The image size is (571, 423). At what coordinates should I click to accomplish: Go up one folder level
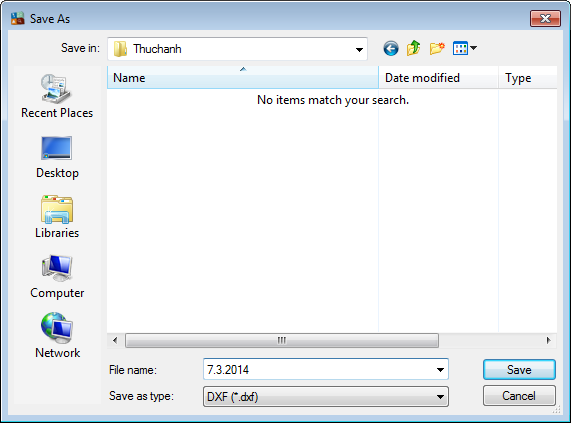pyautogui.click(x=413, y=48)
